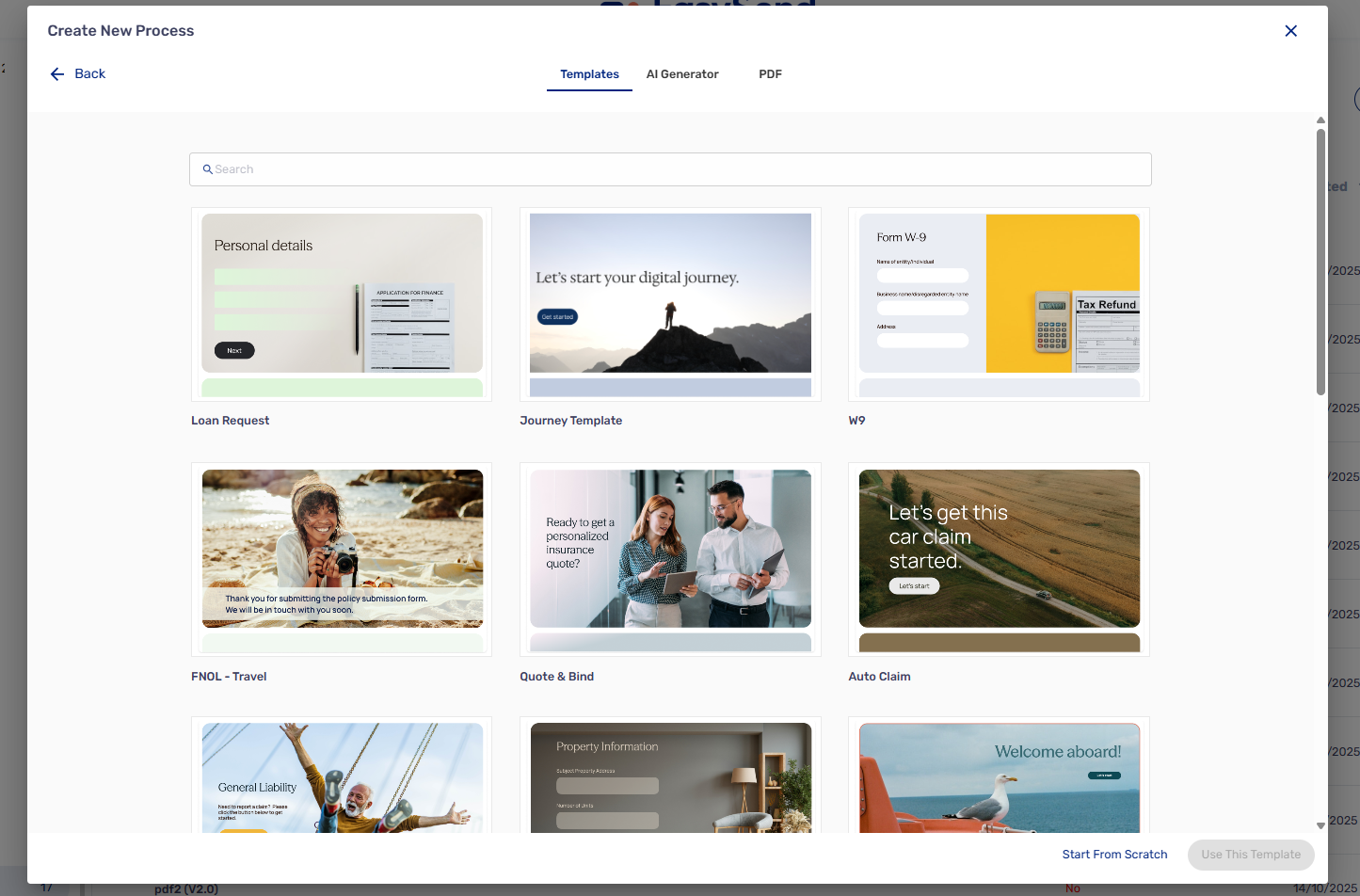
Task: Click the back arrow icon
Action: click(x=57, y=74)
